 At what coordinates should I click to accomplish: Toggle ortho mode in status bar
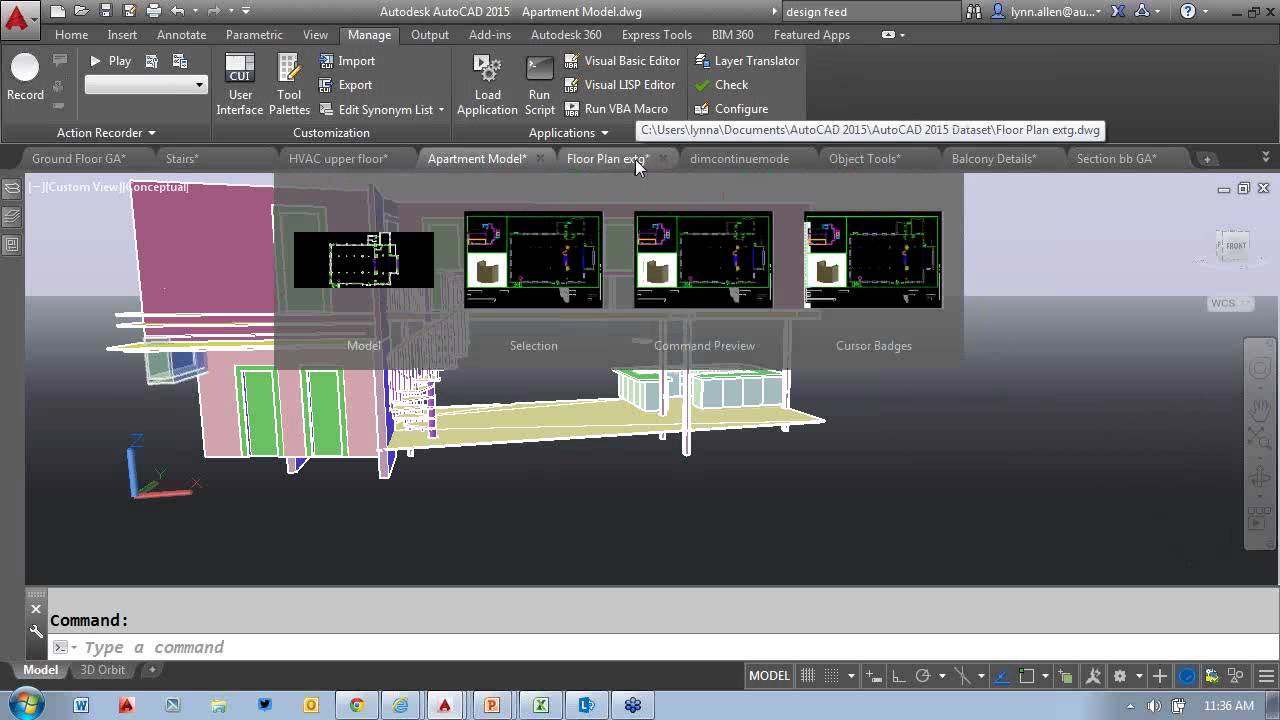(898, 676)
